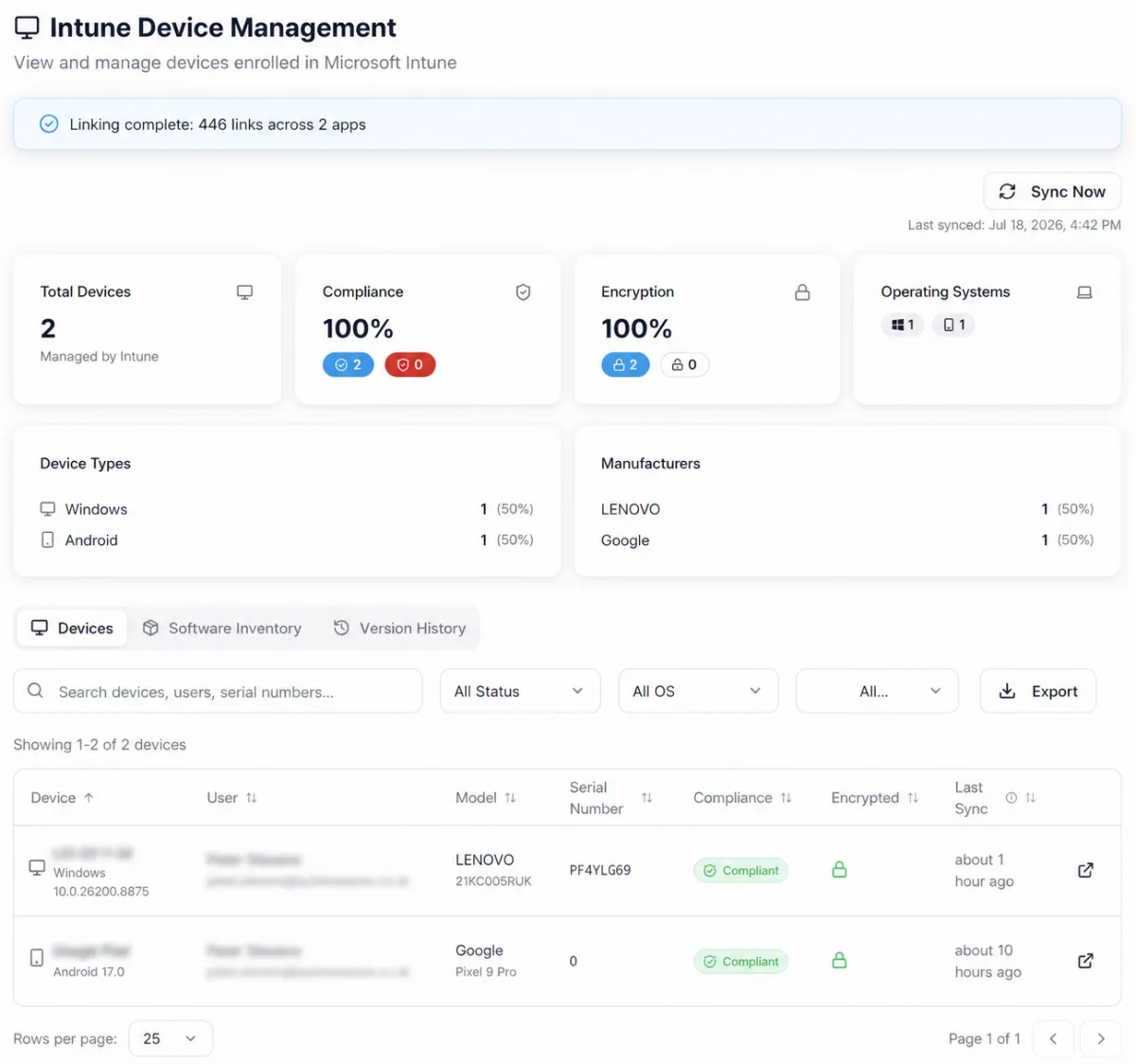Click the Android 17.0 text

[89, 972]
